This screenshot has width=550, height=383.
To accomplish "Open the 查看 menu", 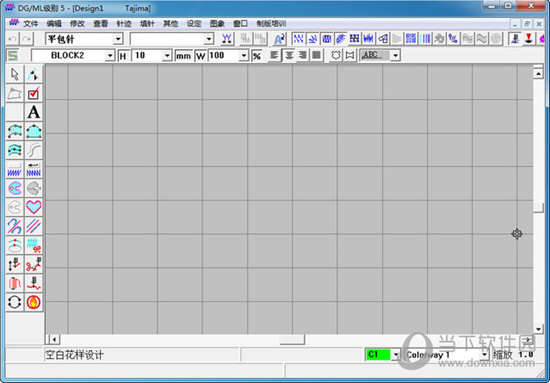I will 100,23.
